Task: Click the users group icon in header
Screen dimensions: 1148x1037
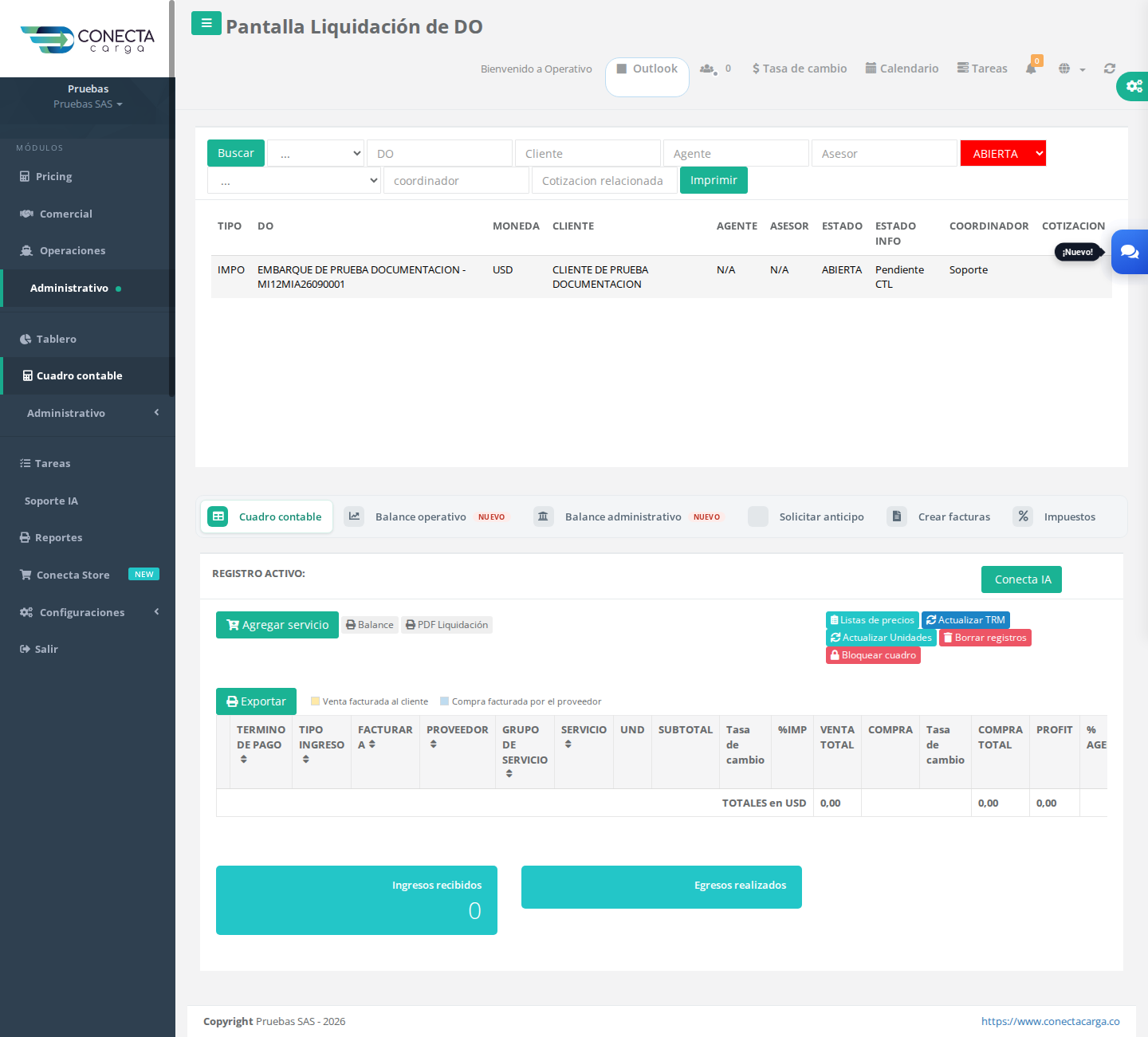Action: coord(707,69)
